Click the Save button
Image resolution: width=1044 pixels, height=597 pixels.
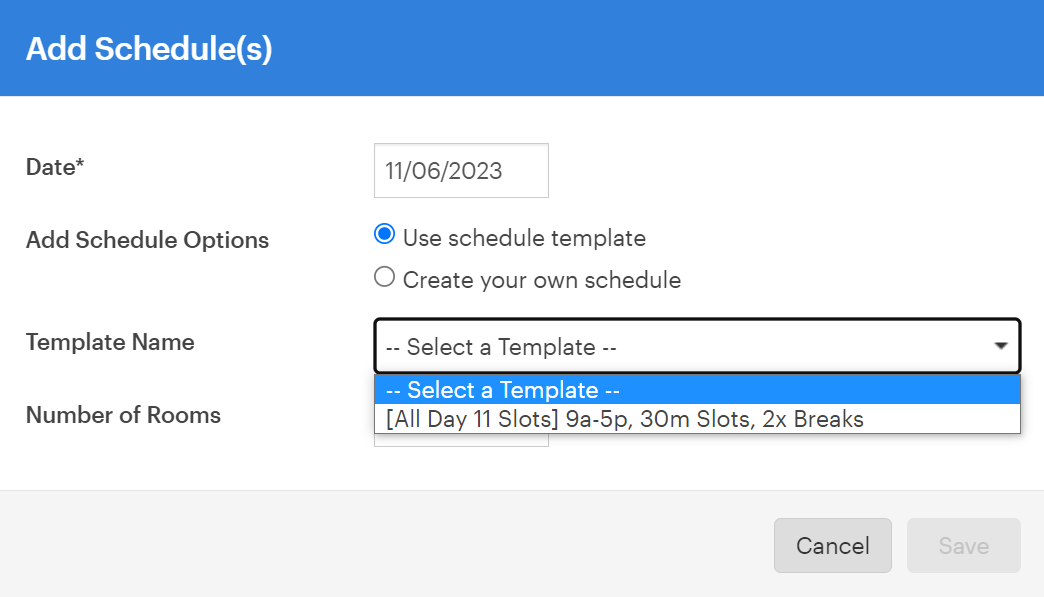pos(963,545)
